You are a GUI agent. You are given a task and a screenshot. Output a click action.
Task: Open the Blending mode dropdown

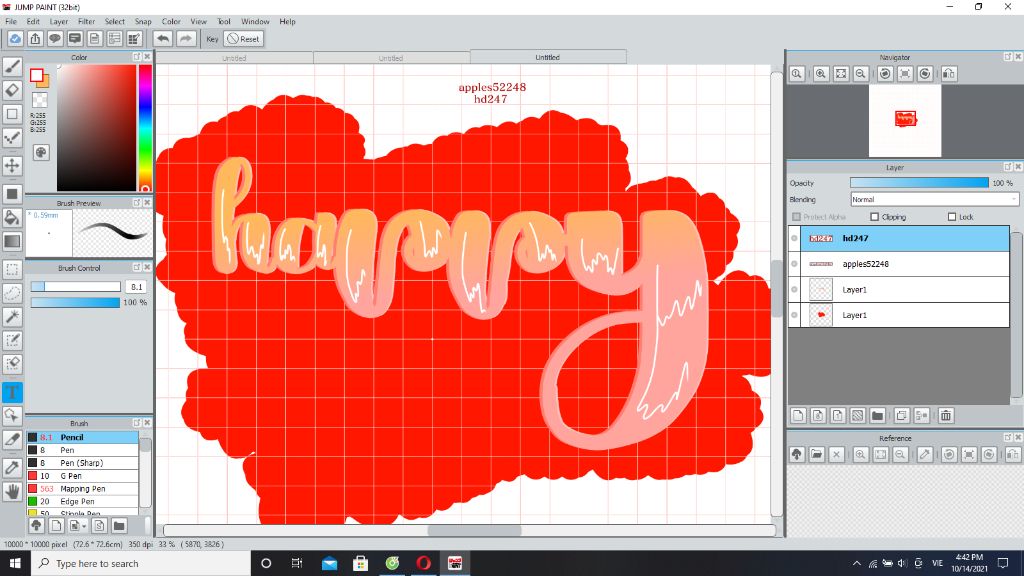coord(934,199)
